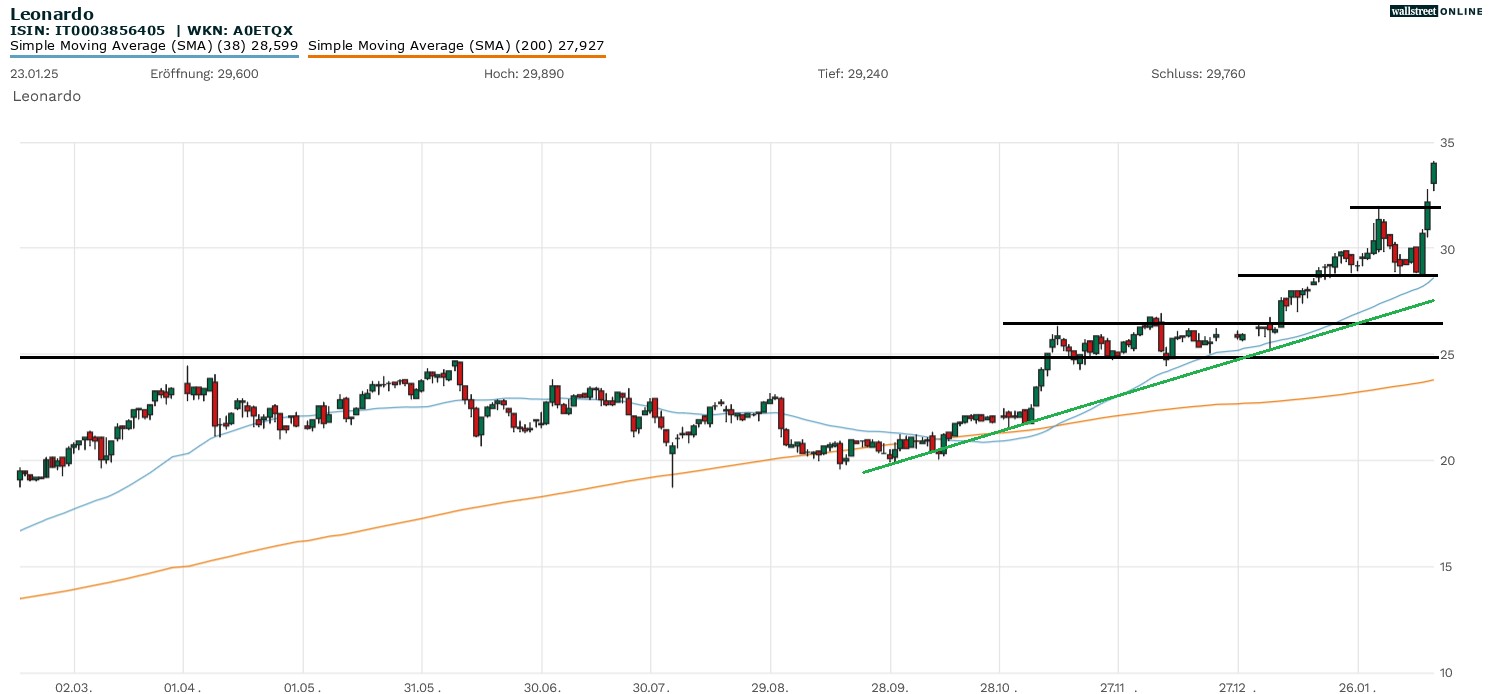Click the Leonardo series label above the chart
Viewport: 1490px width, 694px height.
click(47, 96)
